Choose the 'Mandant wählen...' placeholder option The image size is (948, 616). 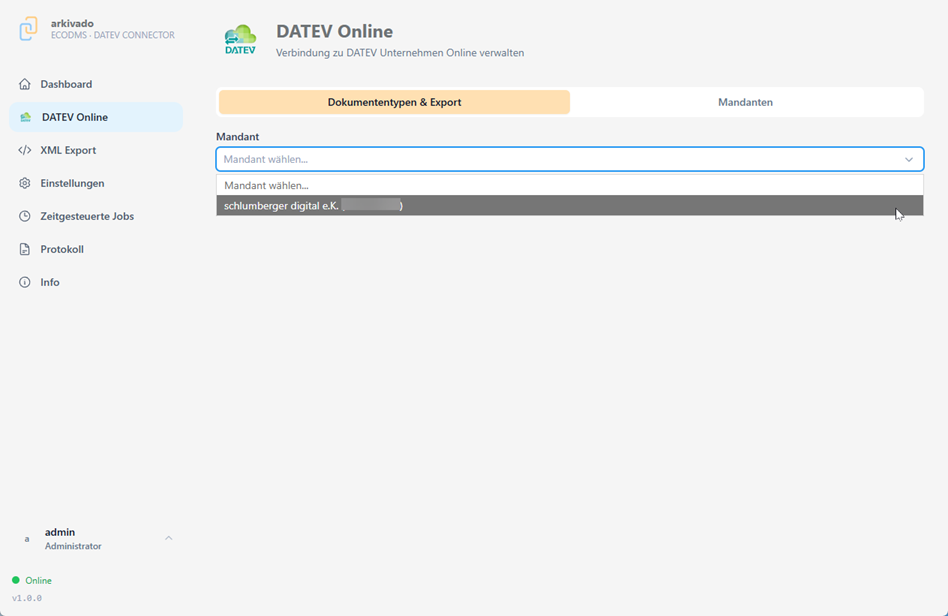(x=570, y=186)
